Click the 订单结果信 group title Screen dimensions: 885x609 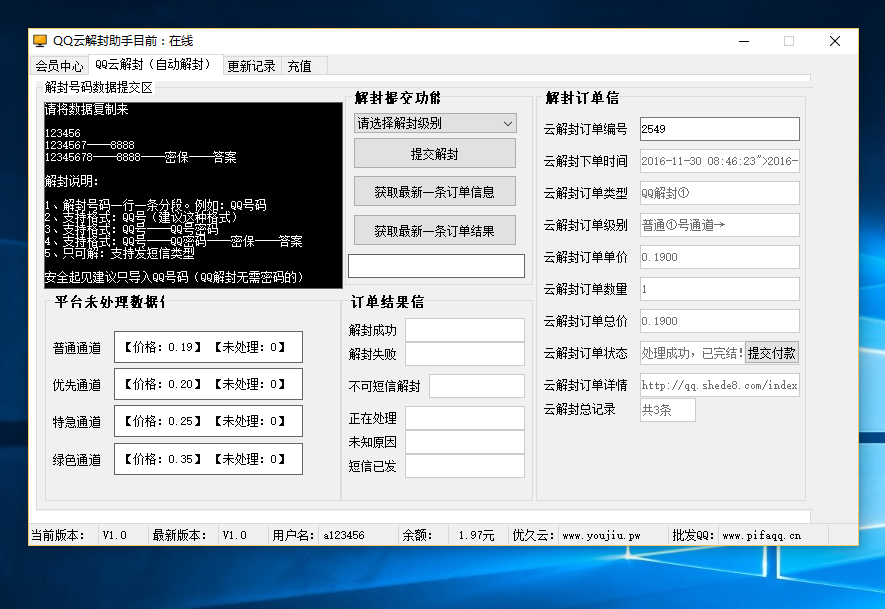coord(387,302)
